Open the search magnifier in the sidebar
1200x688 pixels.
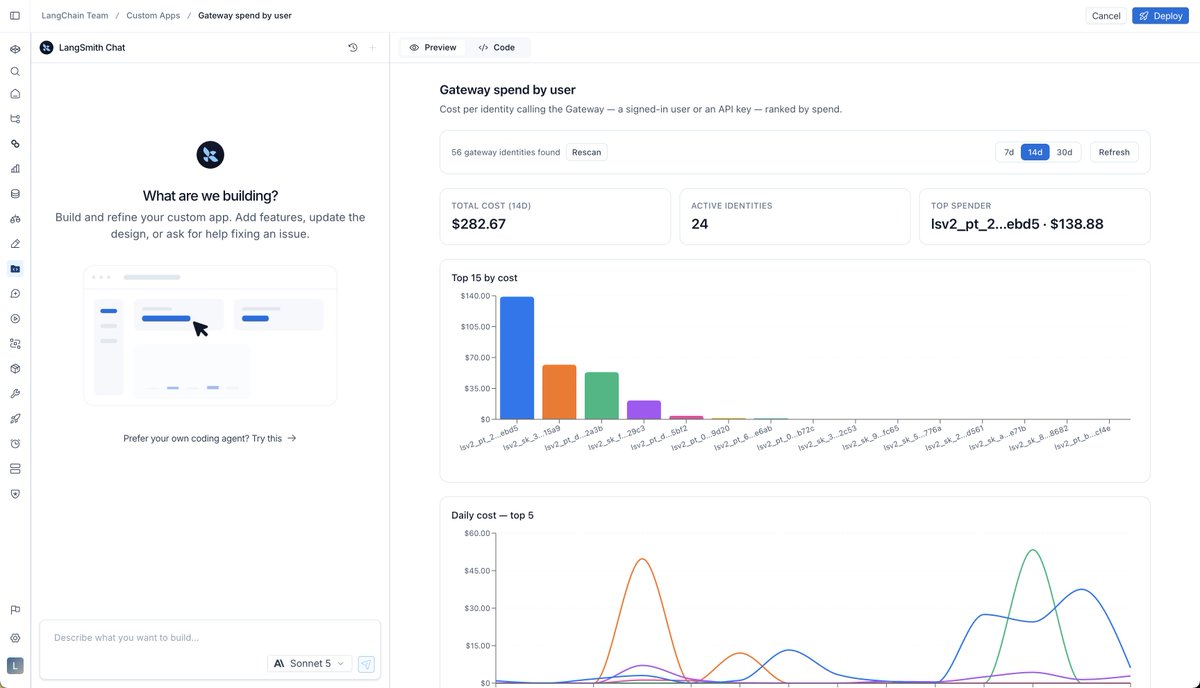point(15,72)
